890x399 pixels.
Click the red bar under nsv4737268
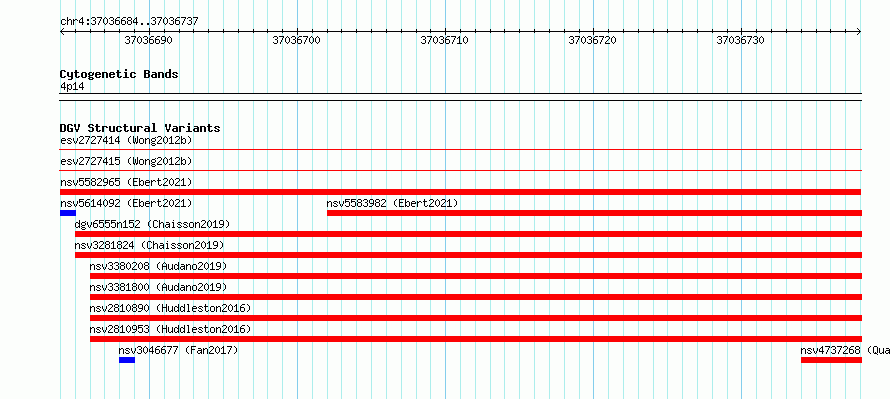(831, 360)
